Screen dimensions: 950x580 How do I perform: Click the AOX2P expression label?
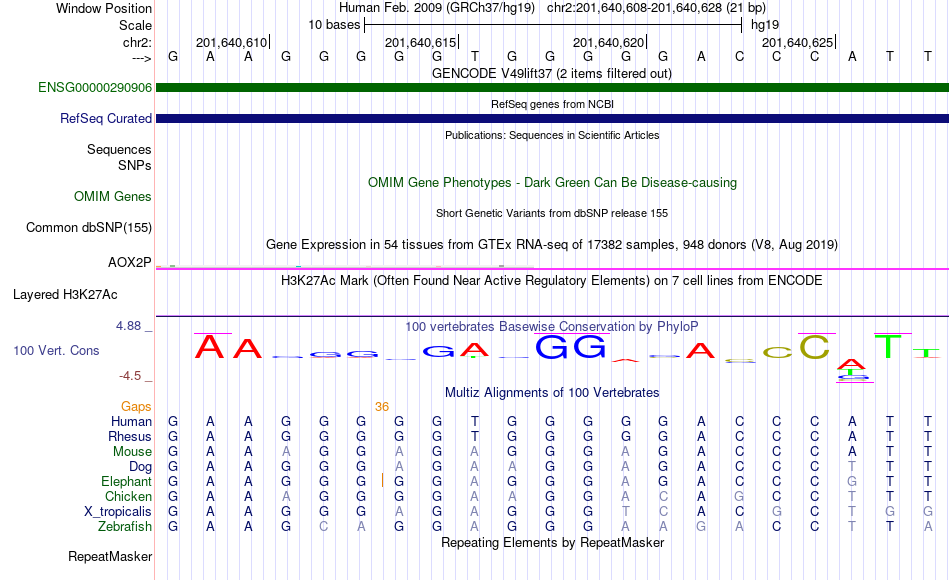(x=130, y=262)
